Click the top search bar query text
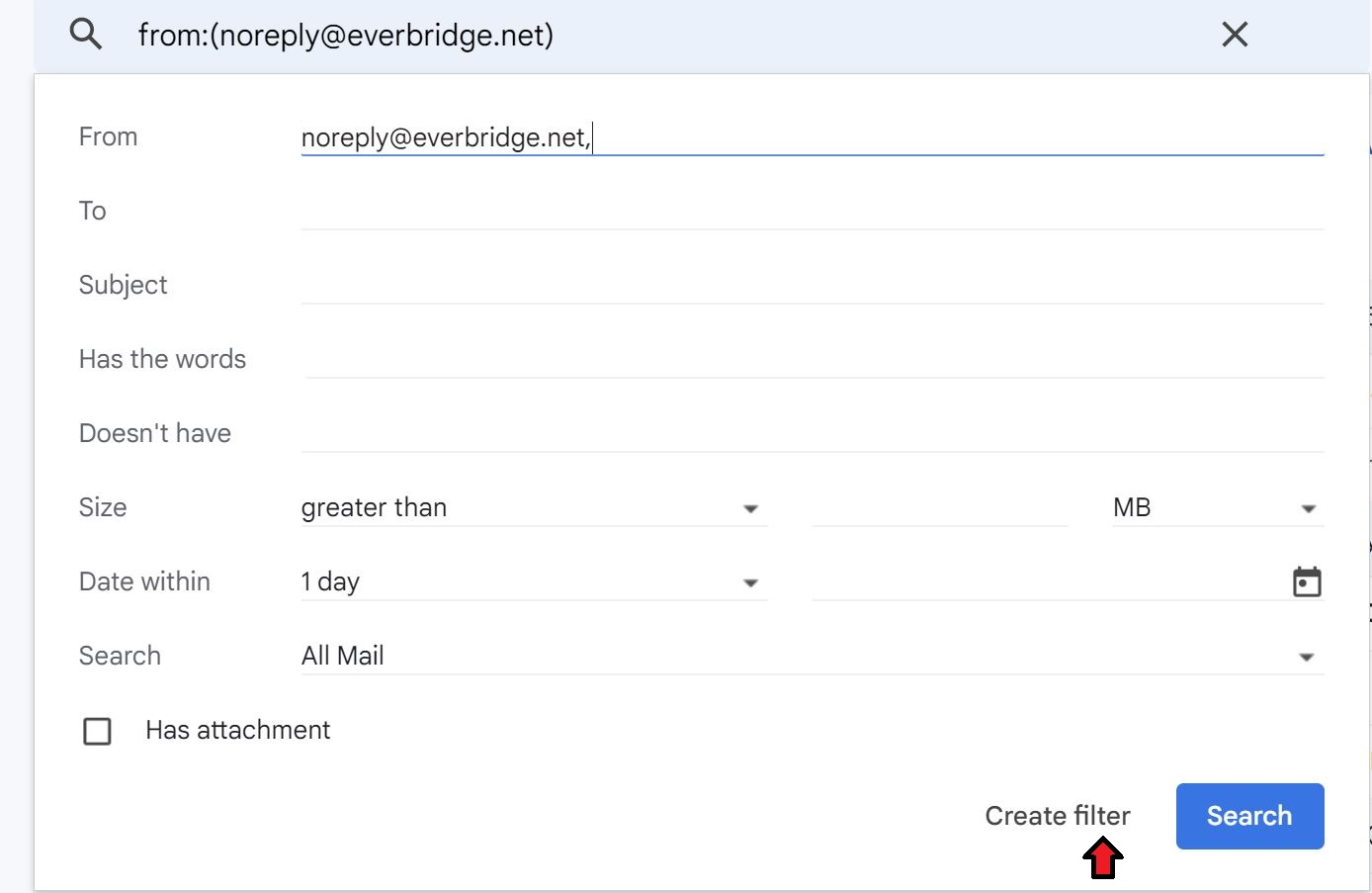This screenshot has height=893, width=1372. [x=346, y=35]
